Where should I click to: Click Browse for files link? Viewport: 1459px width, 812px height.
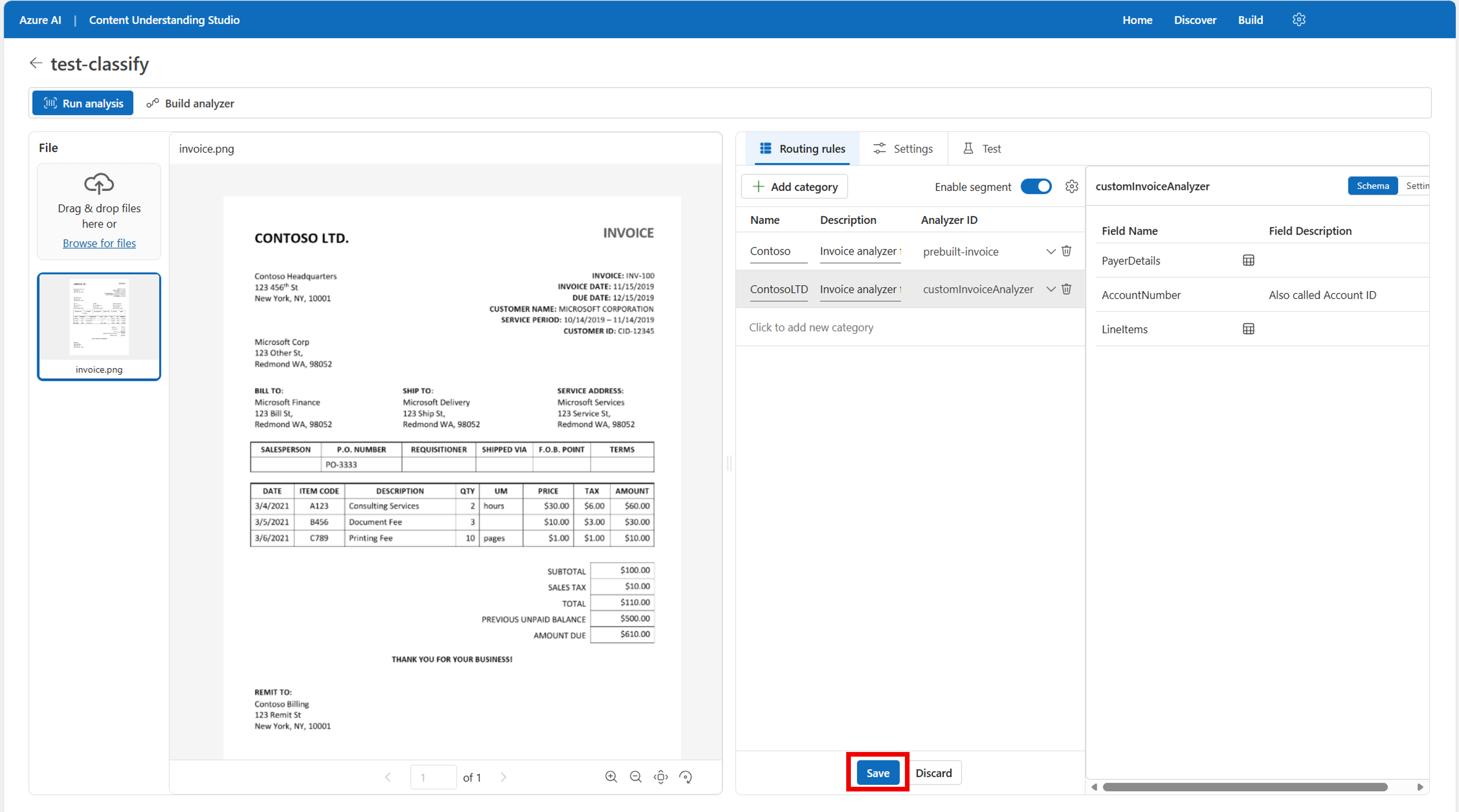(99, 243)
